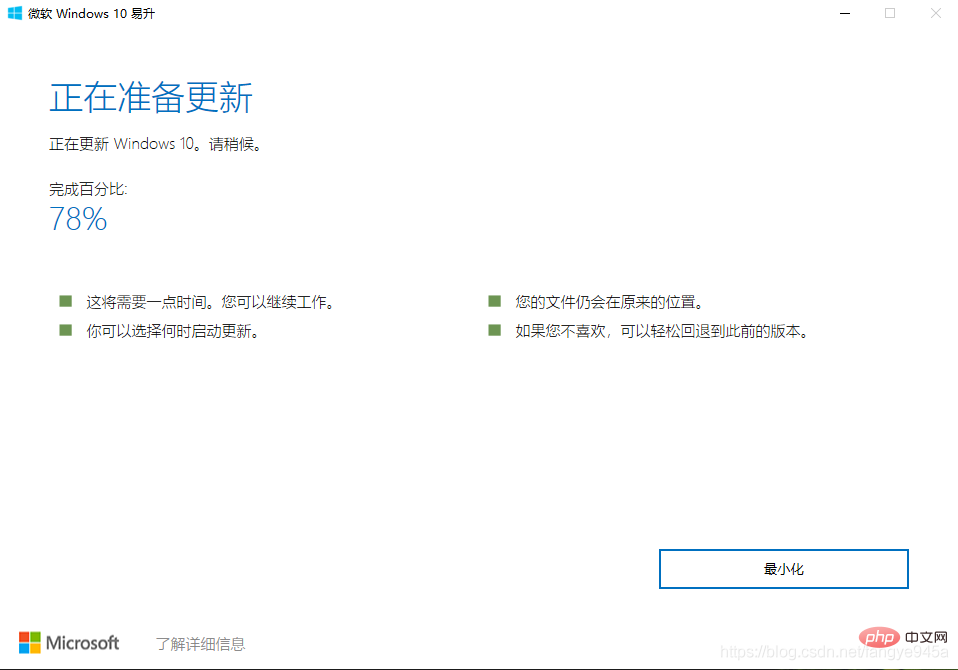Open the 了解详细信息 link
958x670 pixels.
200,644
